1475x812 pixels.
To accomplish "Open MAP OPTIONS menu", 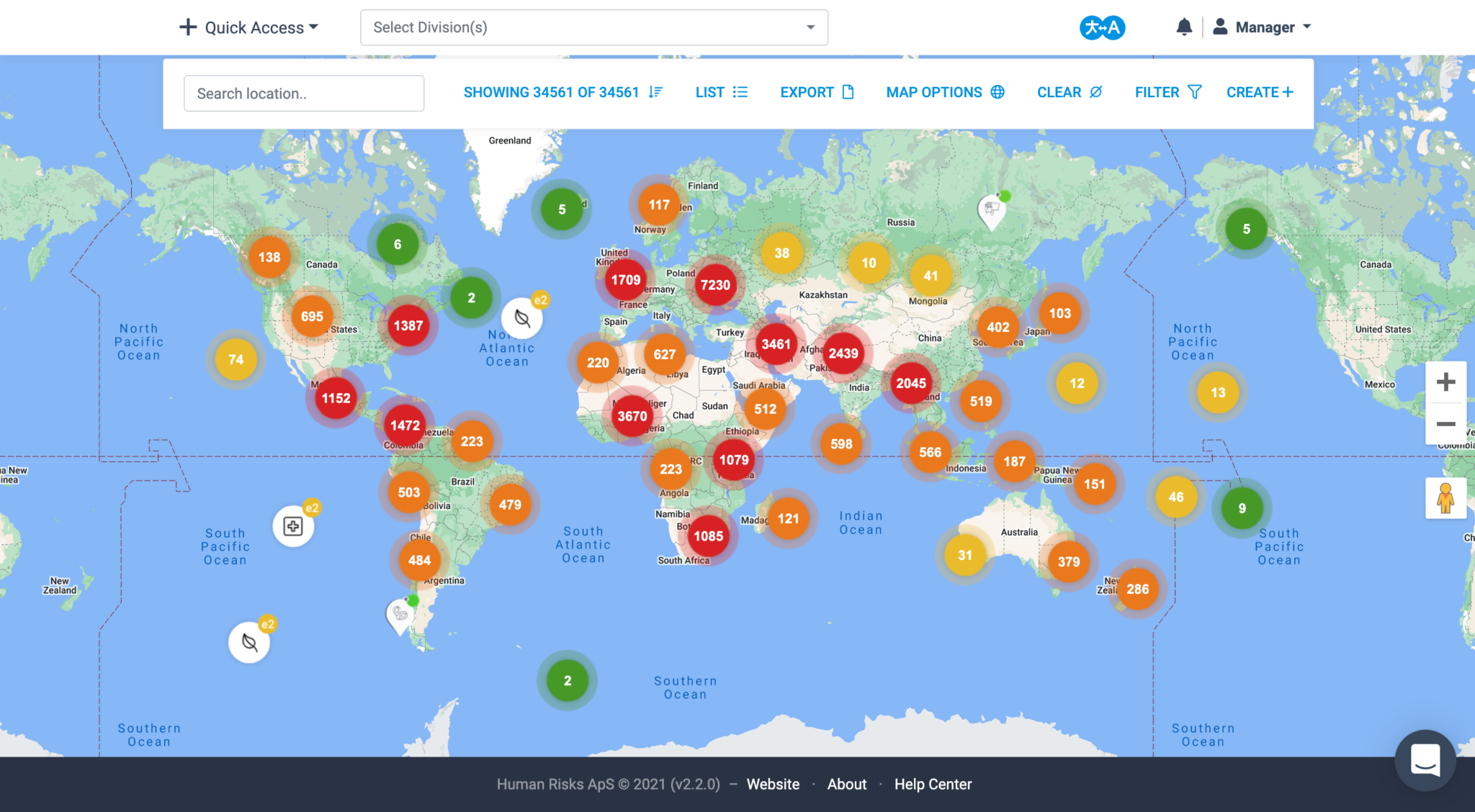I will tap(945, 92).
